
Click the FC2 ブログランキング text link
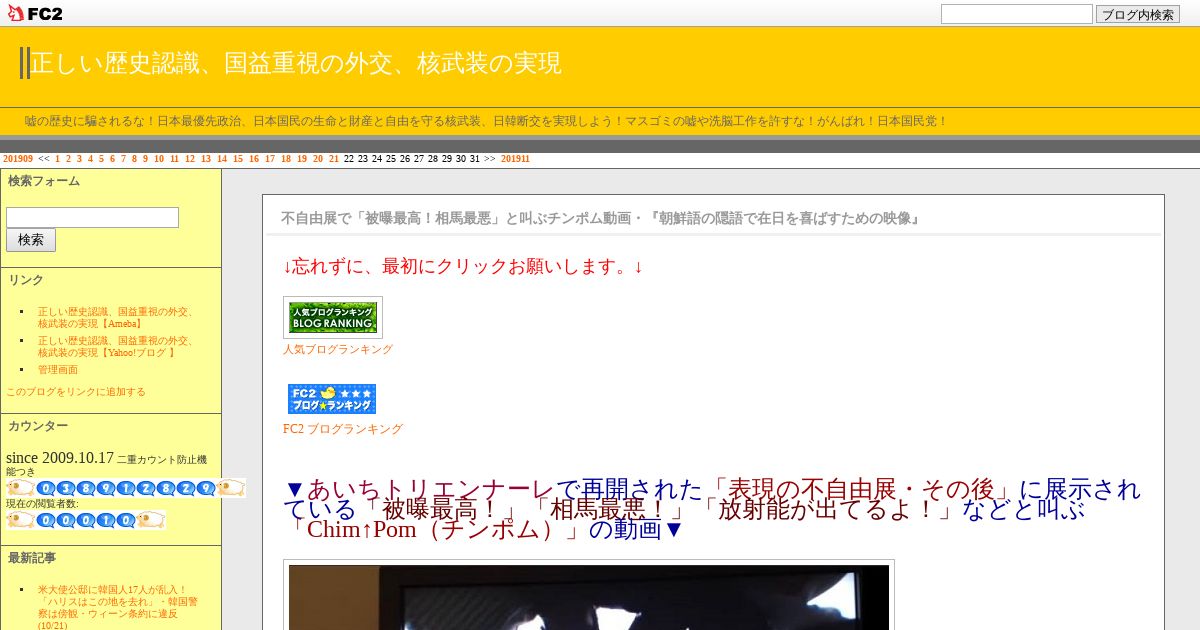343,429
